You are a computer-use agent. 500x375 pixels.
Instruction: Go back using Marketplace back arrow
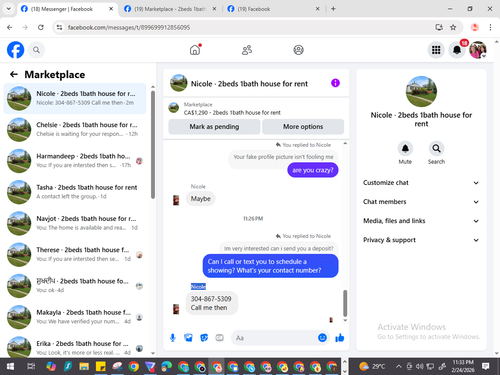14,74
